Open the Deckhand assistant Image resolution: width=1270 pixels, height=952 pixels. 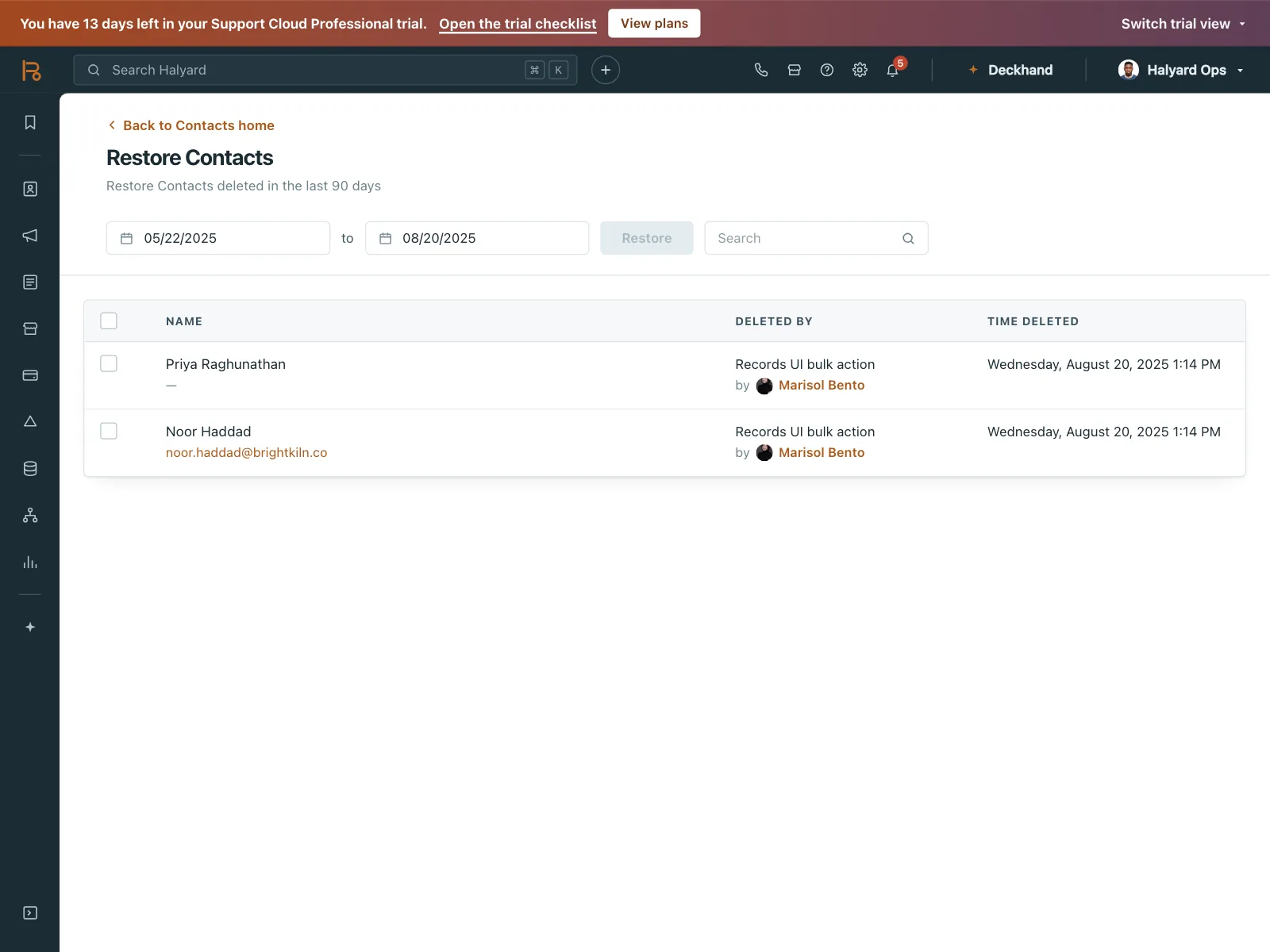coord(1010,70)
